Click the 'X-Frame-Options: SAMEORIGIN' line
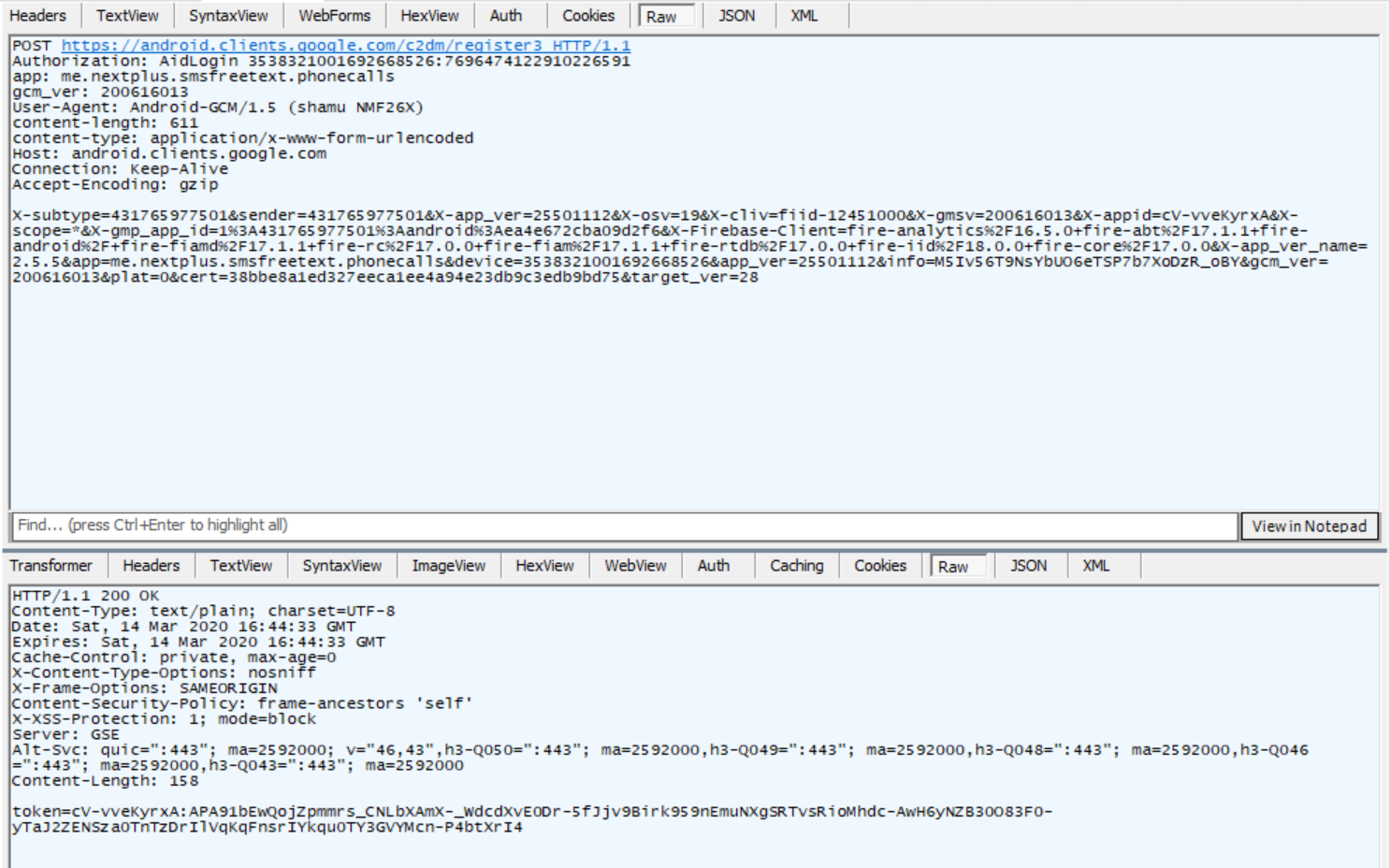This screenshot has height=868, width=1390. (x=144, y=688)
